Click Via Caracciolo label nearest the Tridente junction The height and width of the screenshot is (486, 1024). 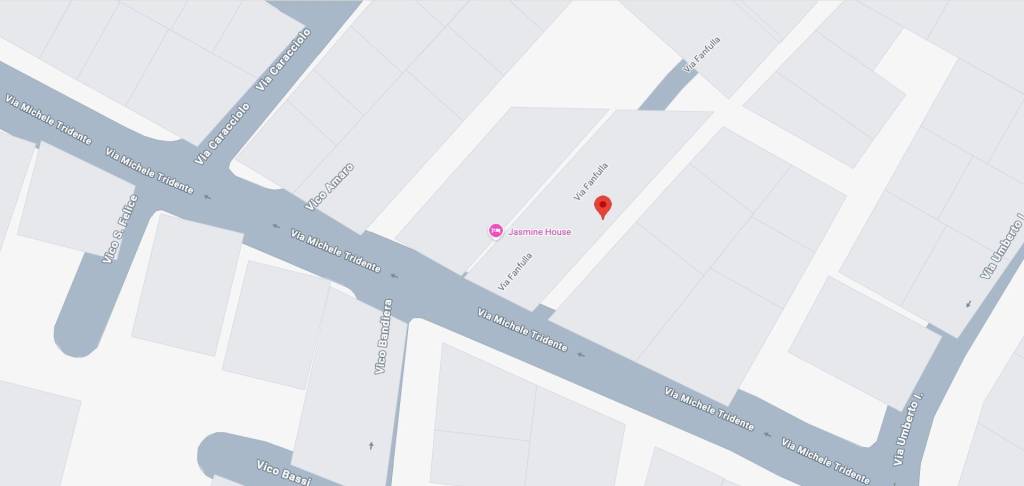click(x=222, y=133)
